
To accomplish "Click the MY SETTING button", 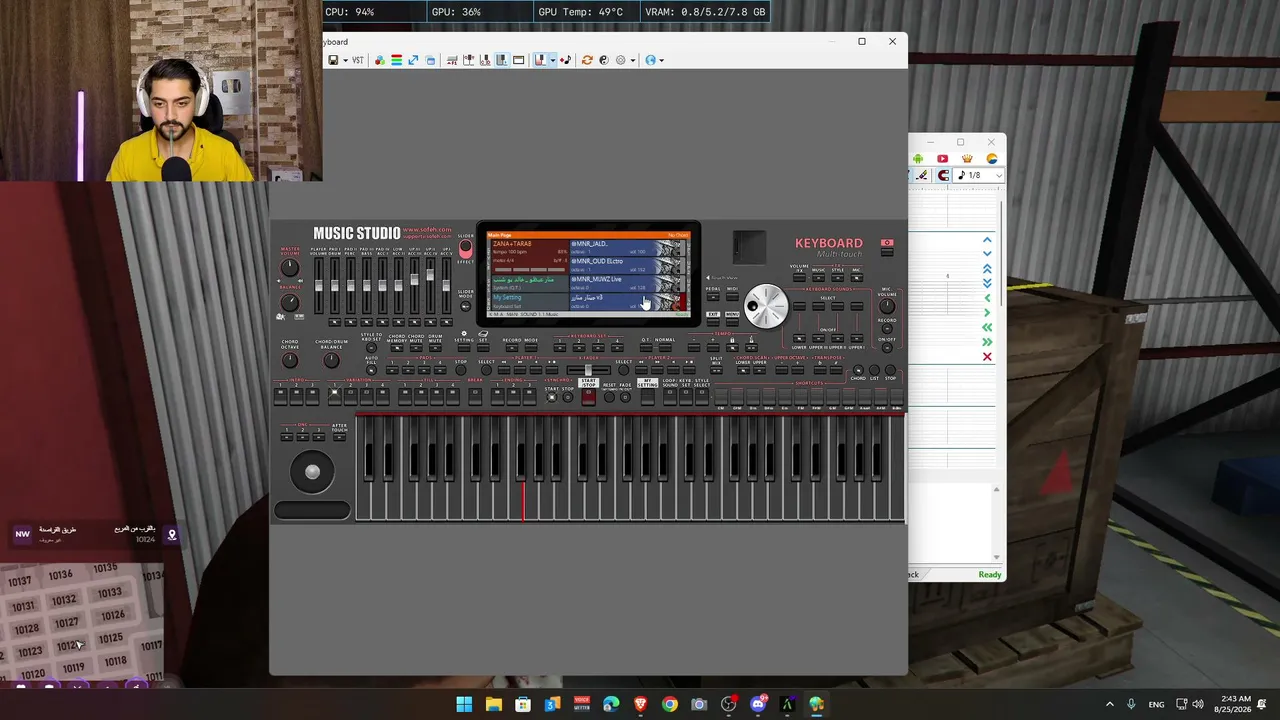I will [648, 397].
